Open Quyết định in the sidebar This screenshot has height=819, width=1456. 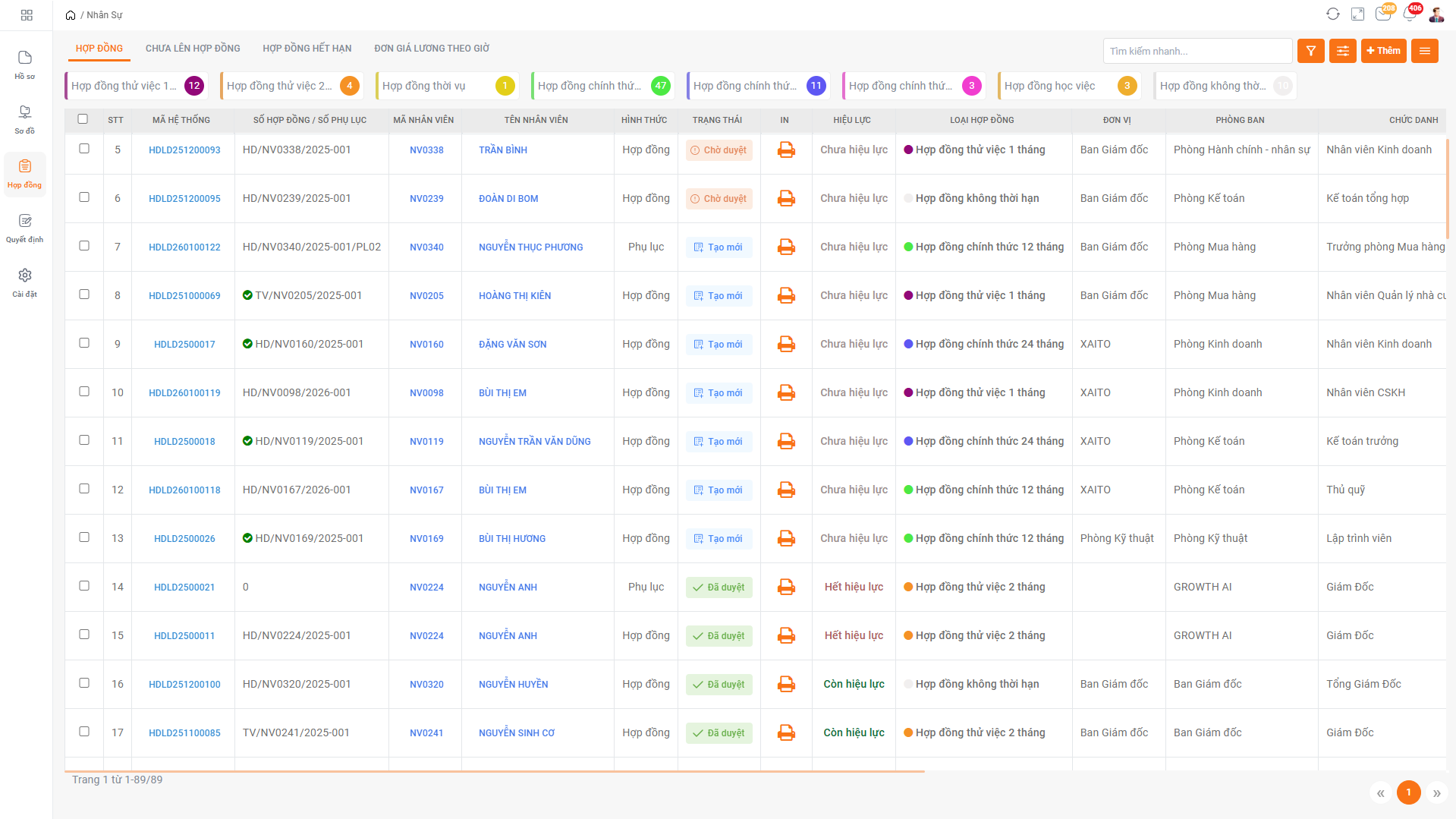tap(25, 228)
